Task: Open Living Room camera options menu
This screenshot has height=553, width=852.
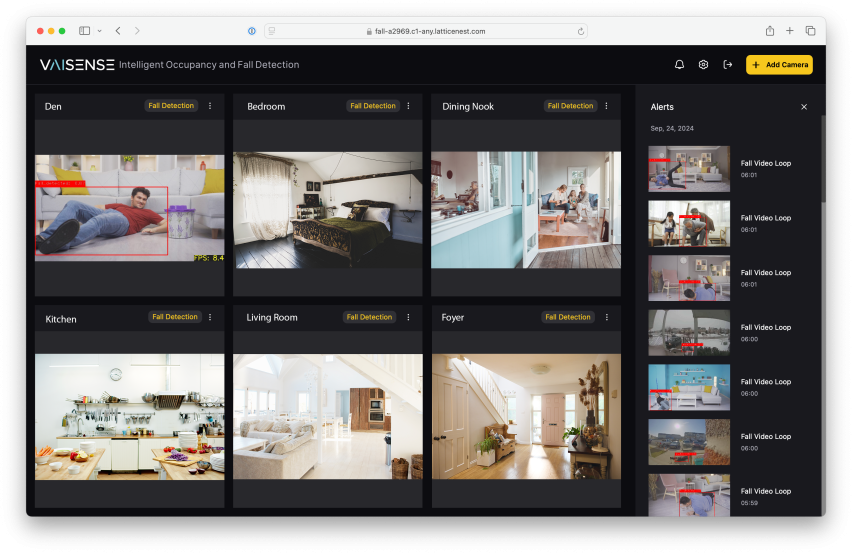Action: (408, 317)
